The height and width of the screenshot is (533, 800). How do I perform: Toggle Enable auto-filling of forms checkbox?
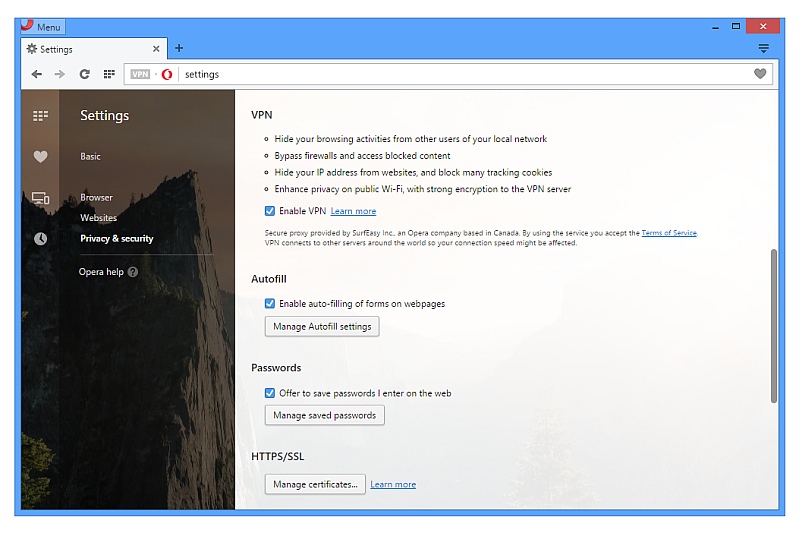tap(270, 303)
